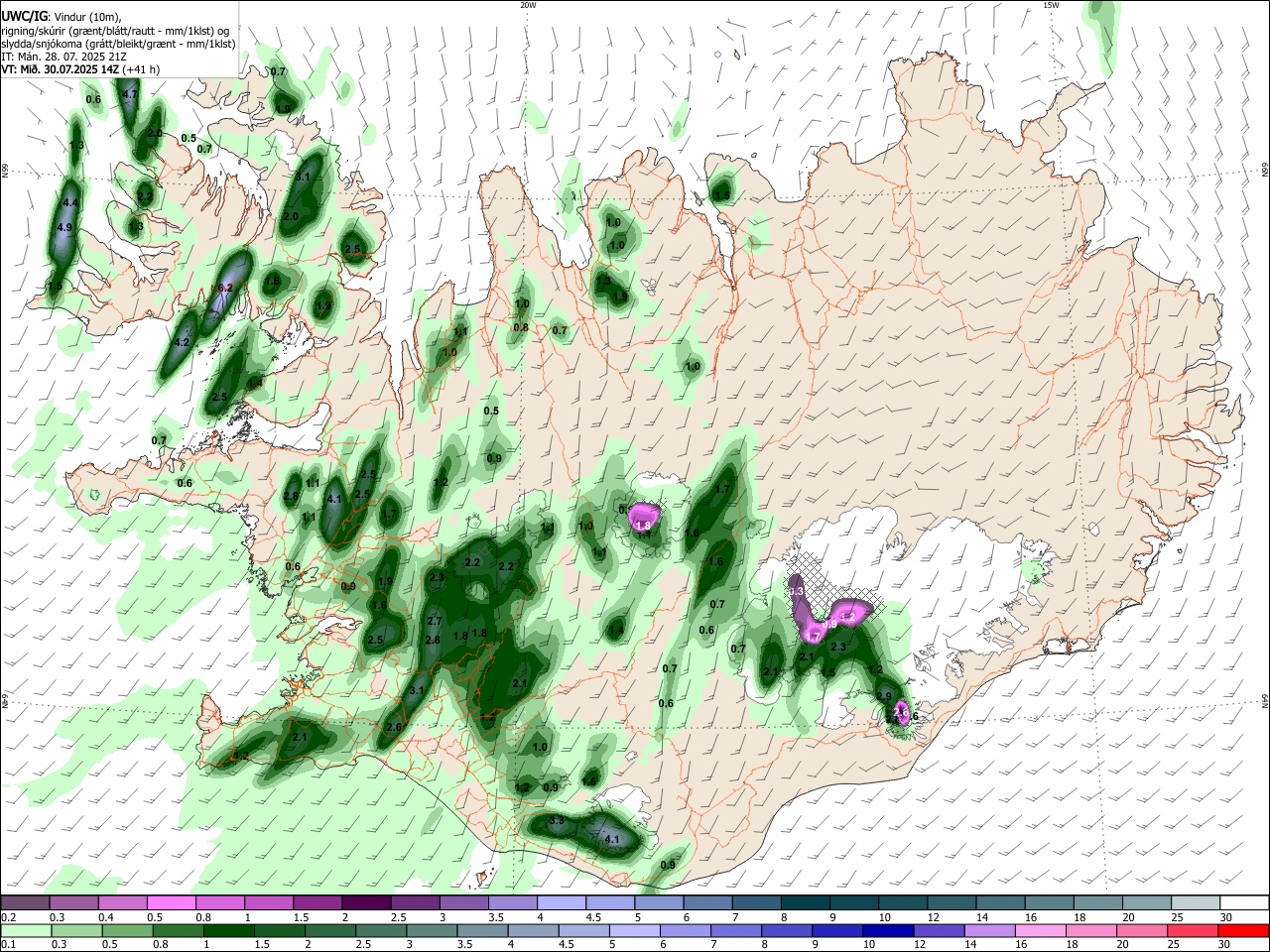
Task: Select the darkest green 1–1.5 rain scale swatch
Action: pyautogui.click(x=228, y=930)
